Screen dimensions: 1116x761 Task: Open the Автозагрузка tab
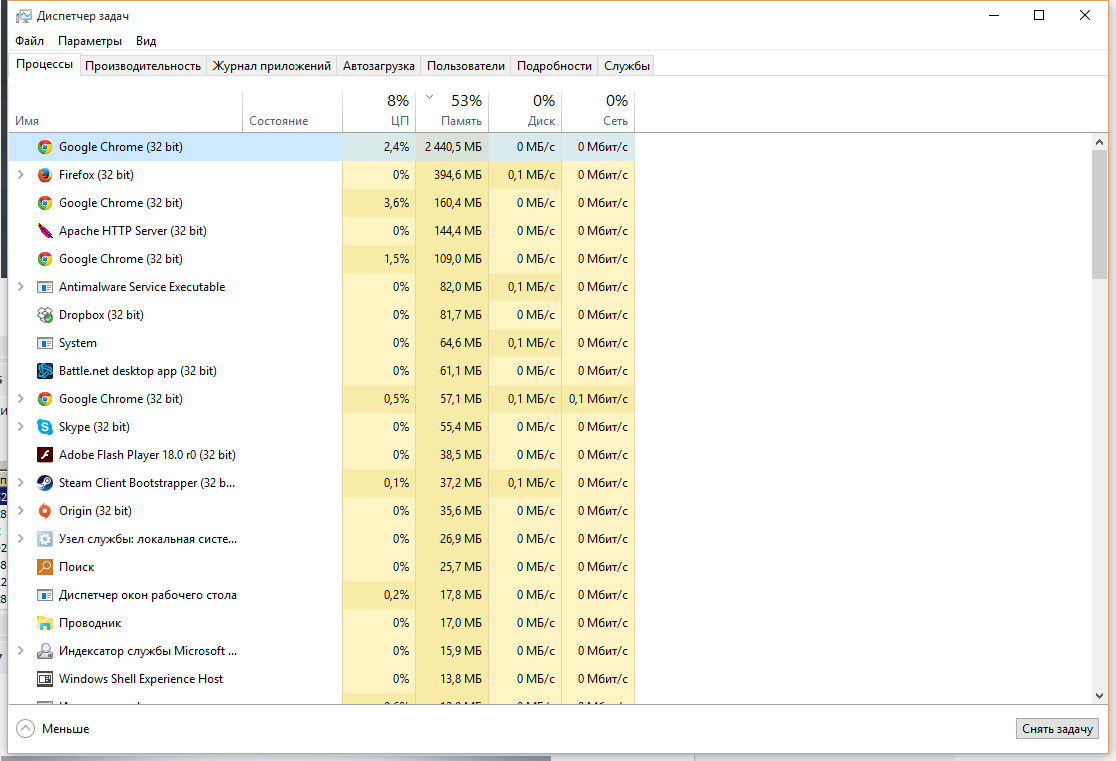(x=379, y=66)
